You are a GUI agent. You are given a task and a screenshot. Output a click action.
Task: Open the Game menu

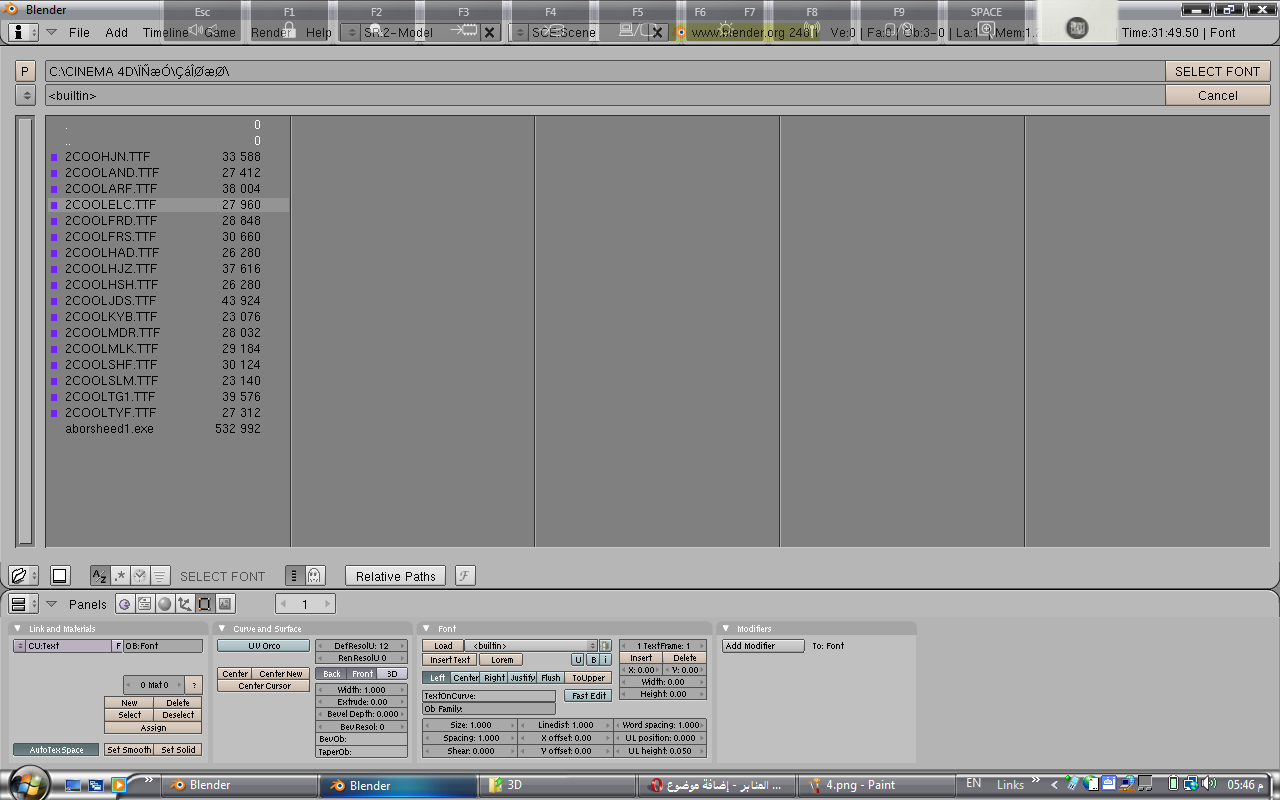click(220, 32)
